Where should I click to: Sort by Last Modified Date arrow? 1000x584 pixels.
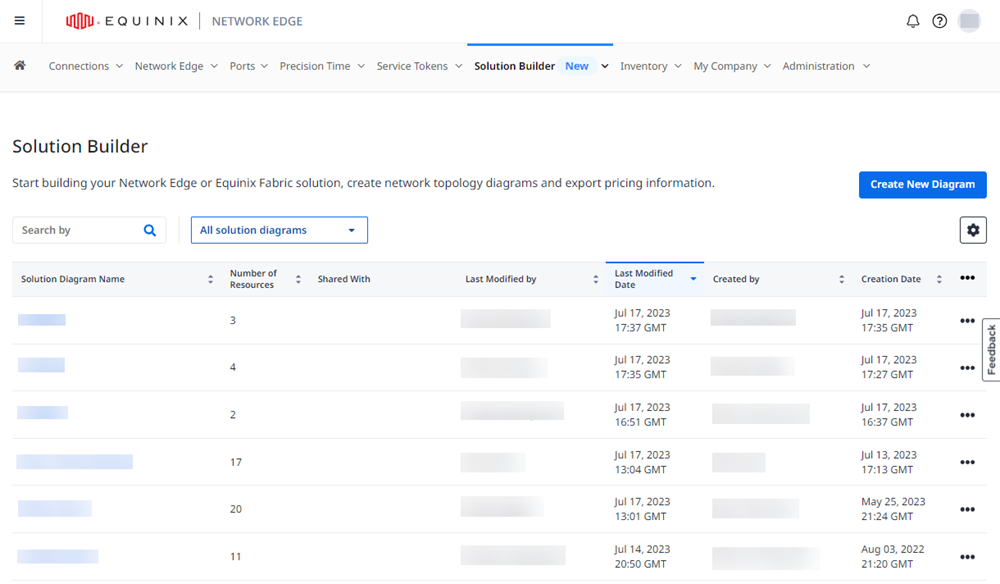click(x=693, y=279)
